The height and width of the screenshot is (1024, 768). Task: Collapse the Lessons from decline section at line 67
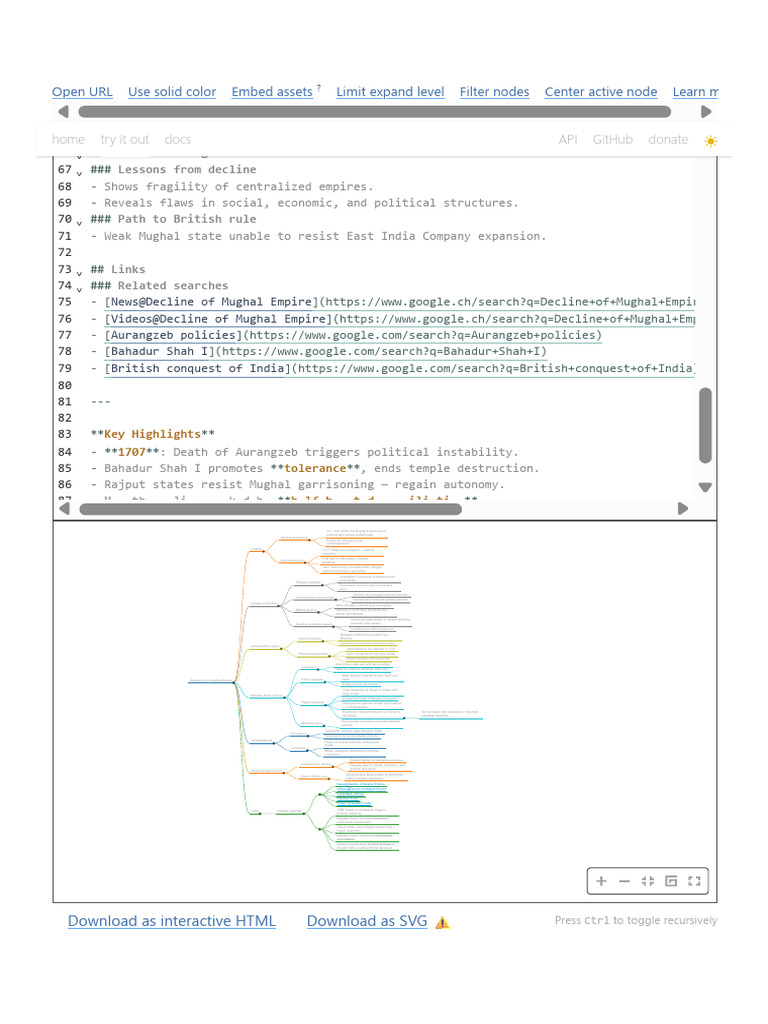tap(80, 172)
